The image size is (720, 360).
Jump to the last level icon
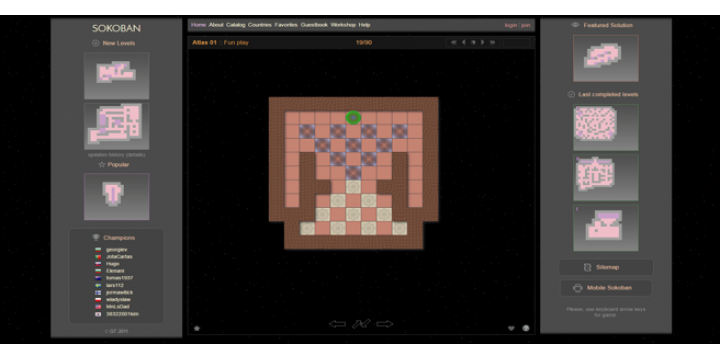(x=492, y=42)
